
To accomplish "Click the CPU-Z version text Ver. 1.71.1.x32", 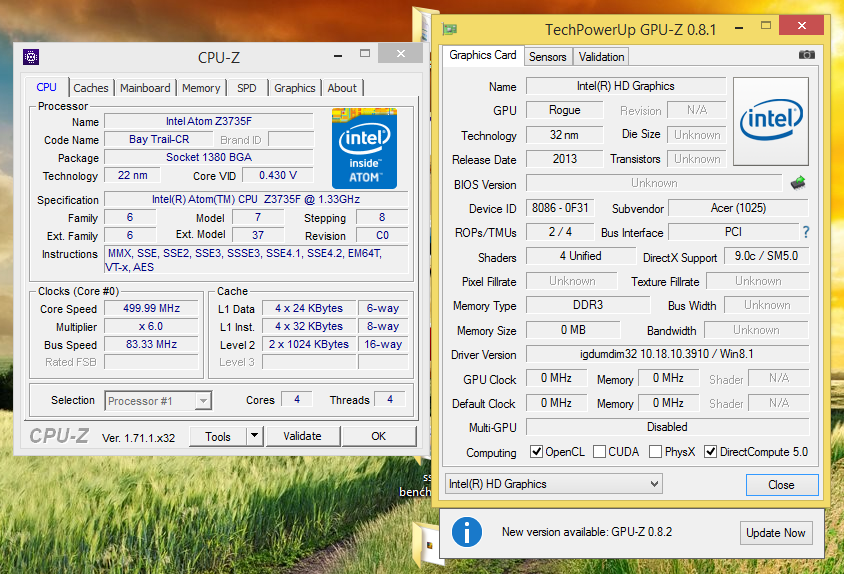I will click(x=138, y=438).
